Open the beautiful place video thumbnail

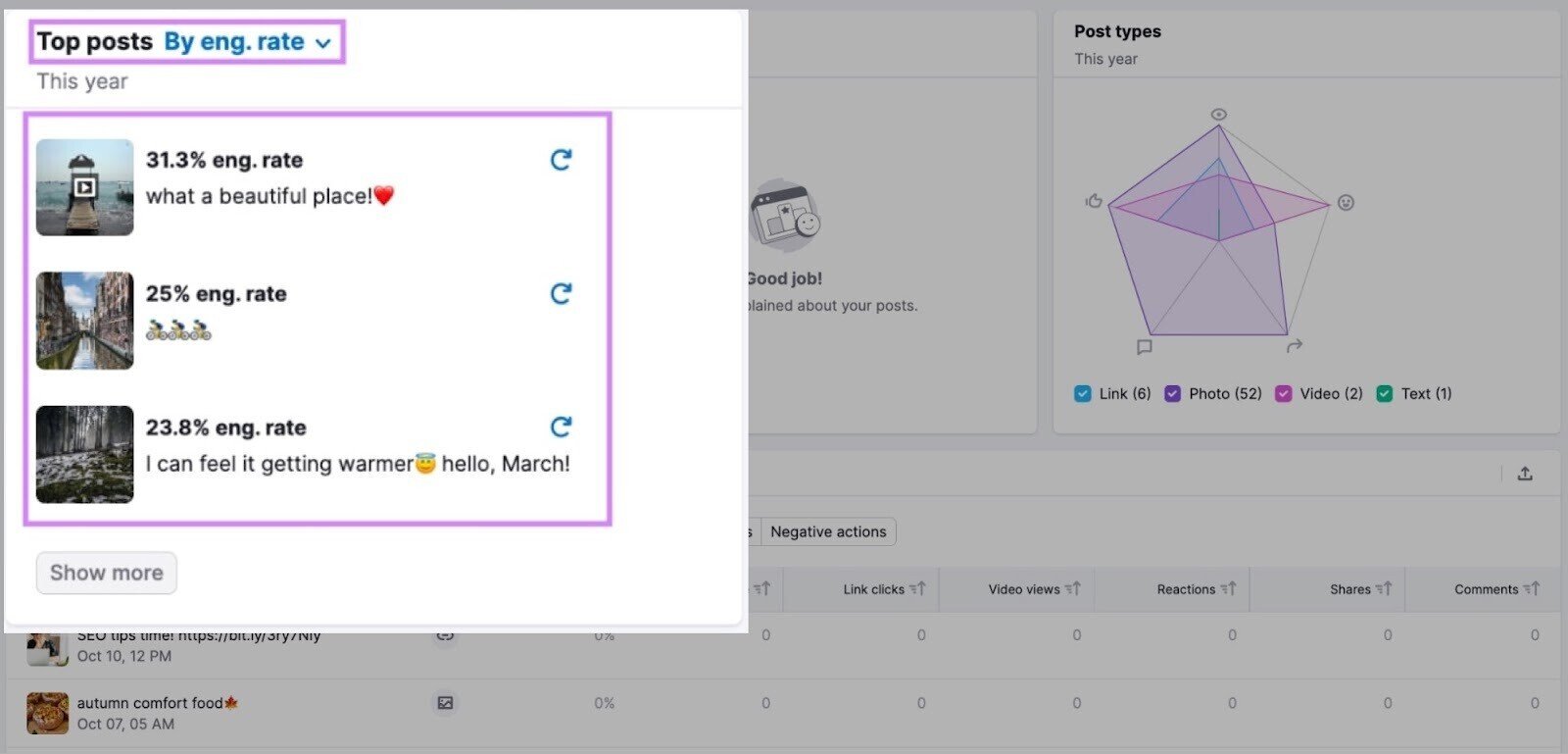[x=84, y=187]
